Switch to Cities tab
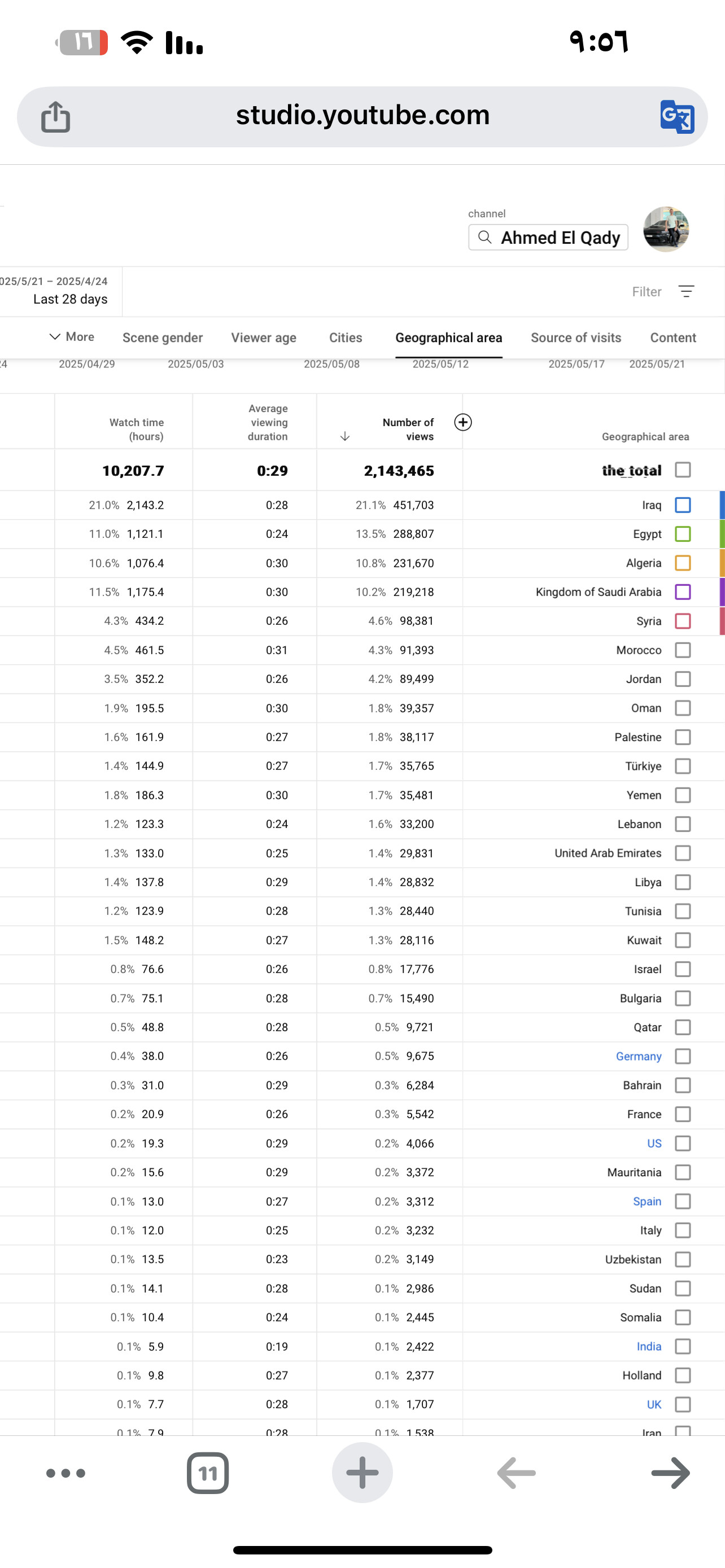The image size is (725, 1568). [x=345, y=337]
